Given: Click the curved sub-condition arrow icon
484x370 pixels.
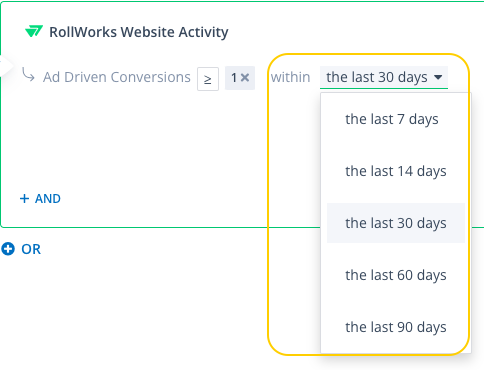Looking at the screenshot, I should coord(28,74).
